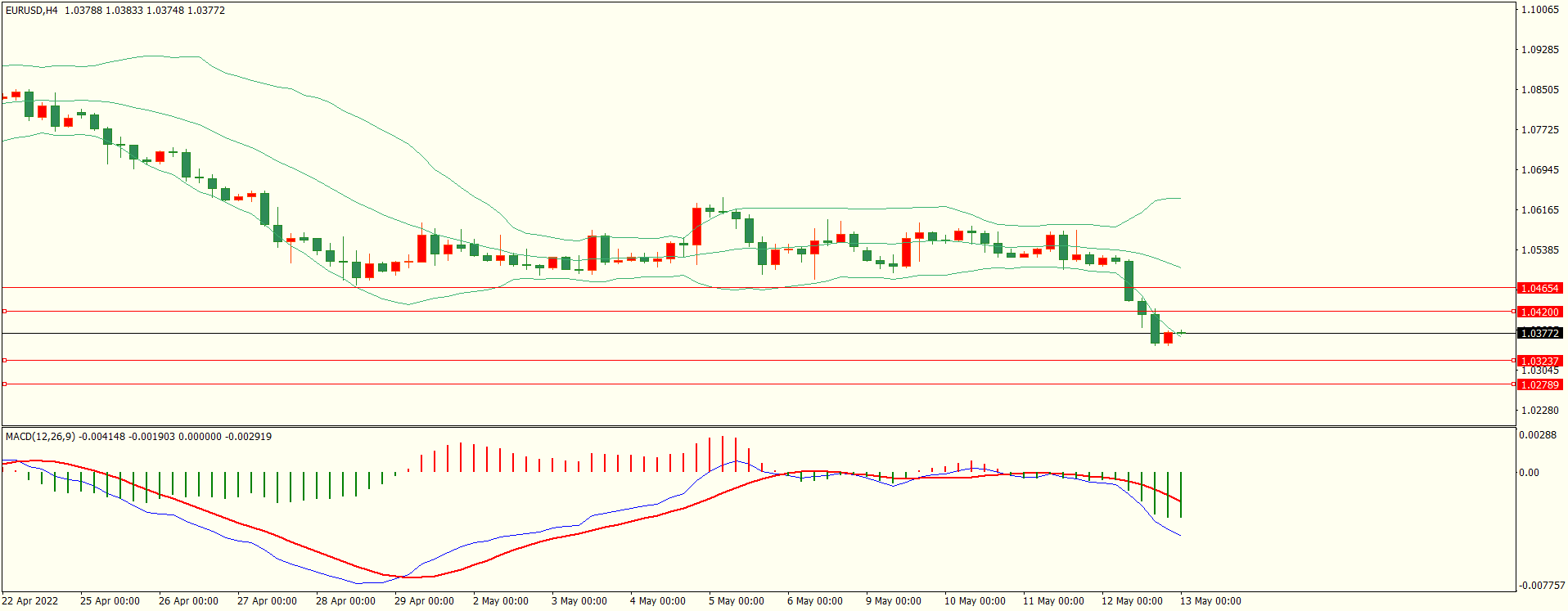Click the MACD scale value 0.00288
The image size is (1568, 611).
click(1538, 435)
